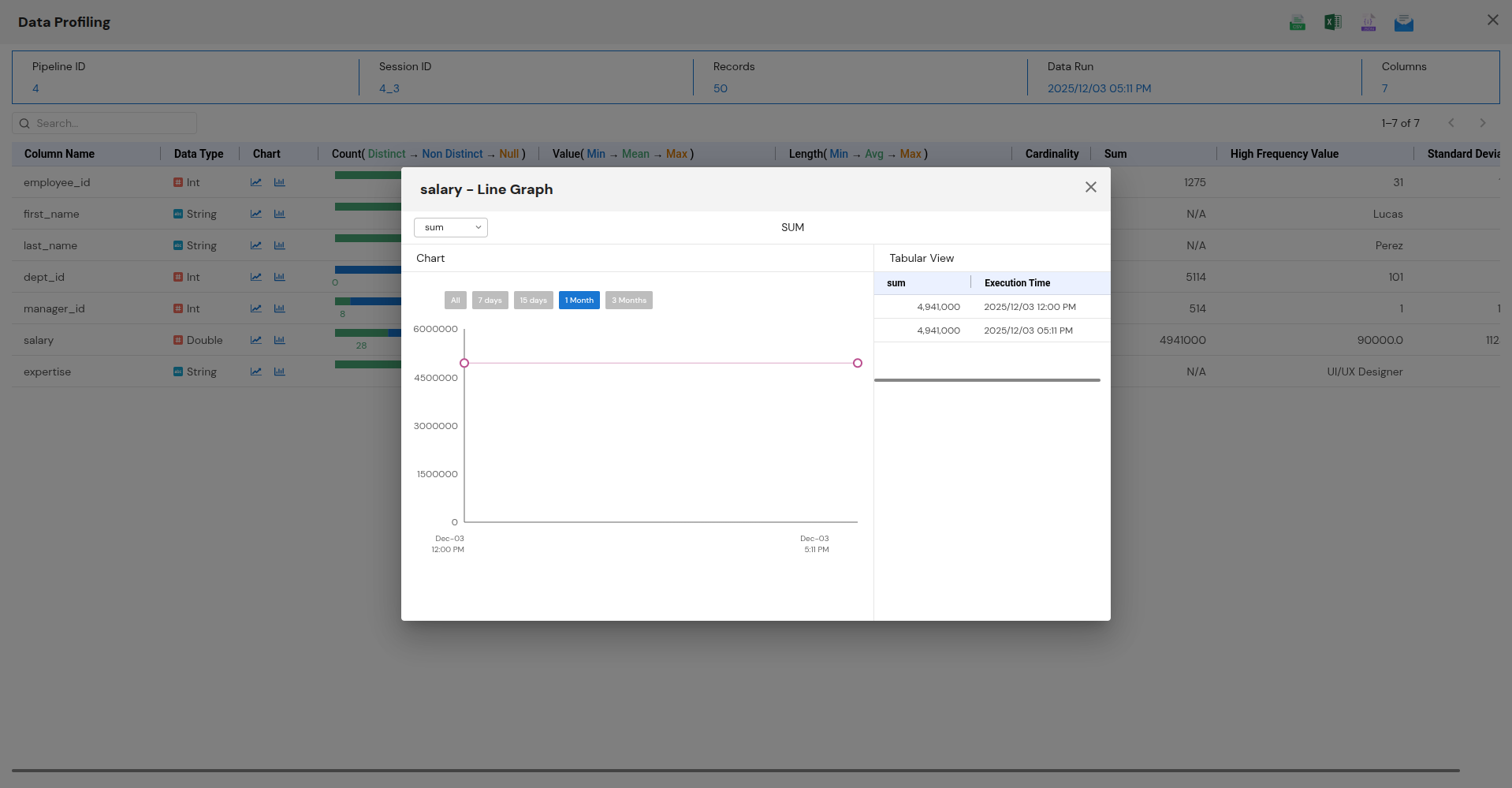Viewport: 1512px width, 788px height.
Task: Export the data profile as CSV
Action: click(x=1297, y=22)
